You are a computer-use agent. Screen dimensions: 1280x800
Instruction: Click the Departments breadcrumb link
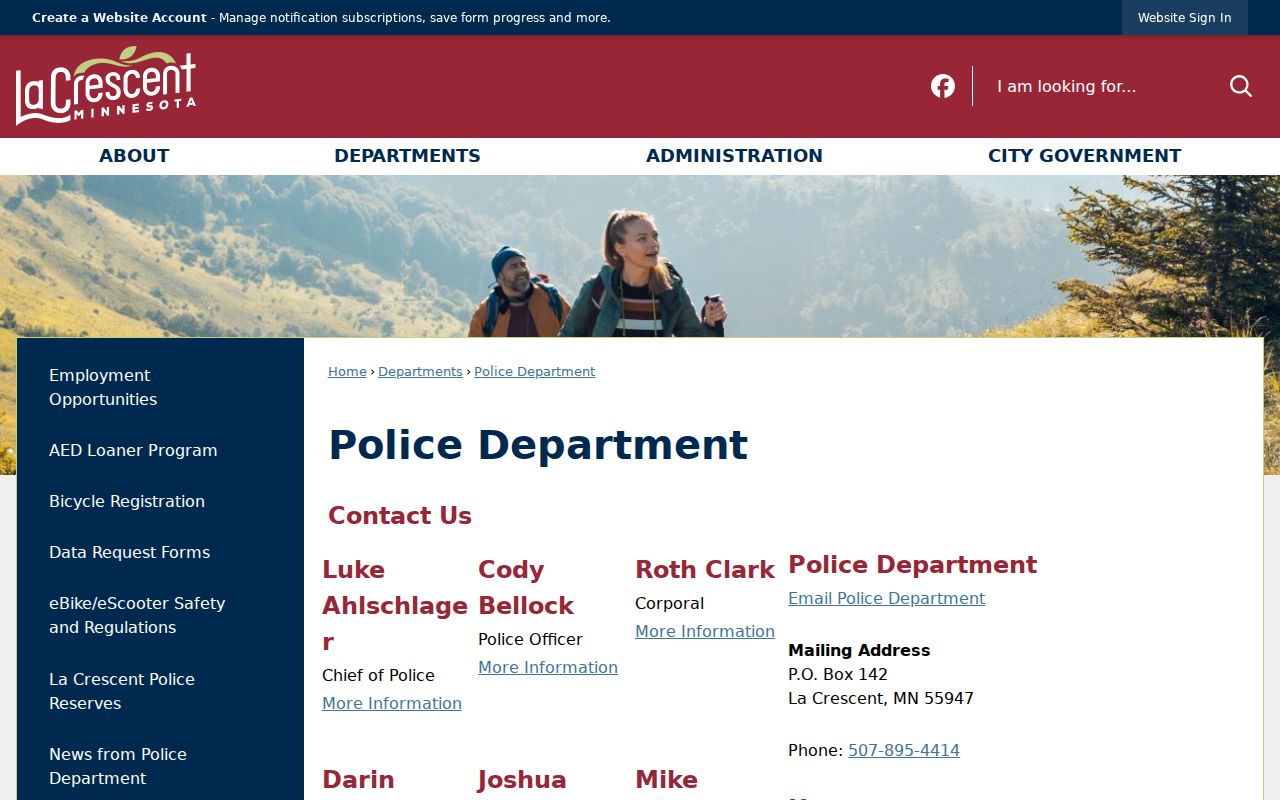420,372
